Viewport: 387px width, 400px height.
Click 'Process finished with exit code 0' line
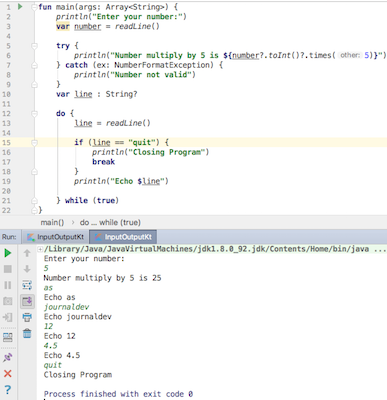(118, 394)
